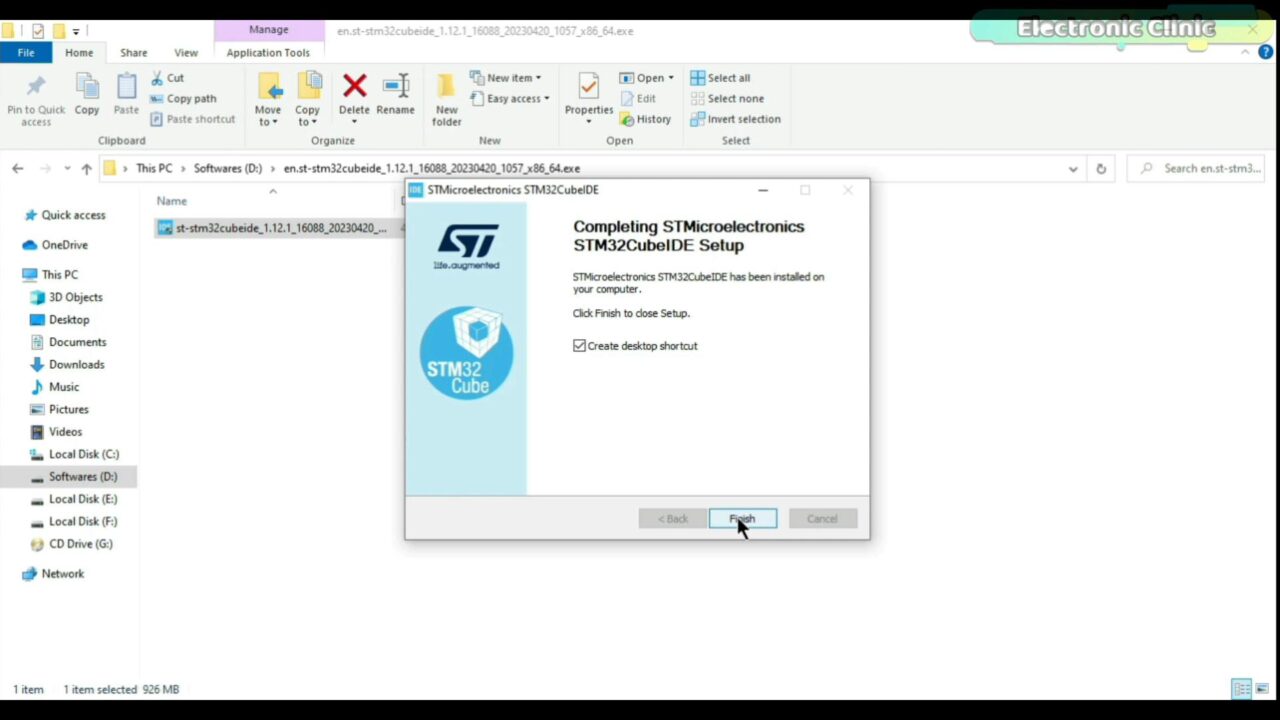Switch to large icons view in status bar
The image size is (1280, 720).
pos(1262,689)
